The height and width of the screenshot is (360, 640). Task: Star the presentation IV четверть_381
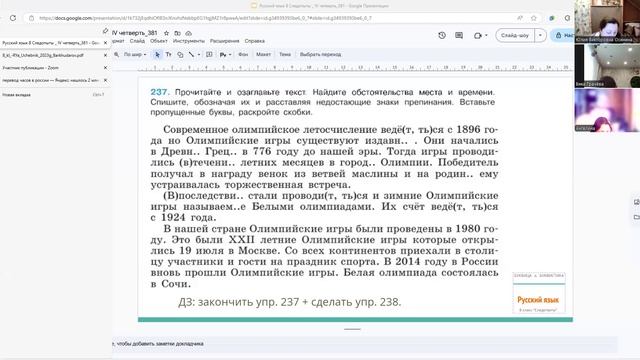(x=166, y=33)
